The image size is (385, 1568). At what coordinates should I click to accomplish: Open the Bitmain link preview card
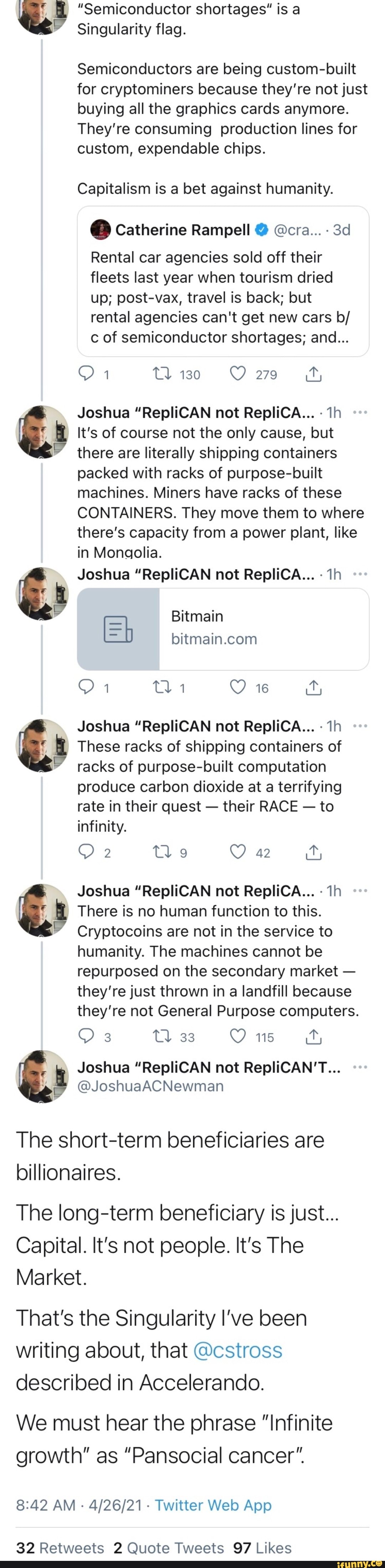coord(222,629)
